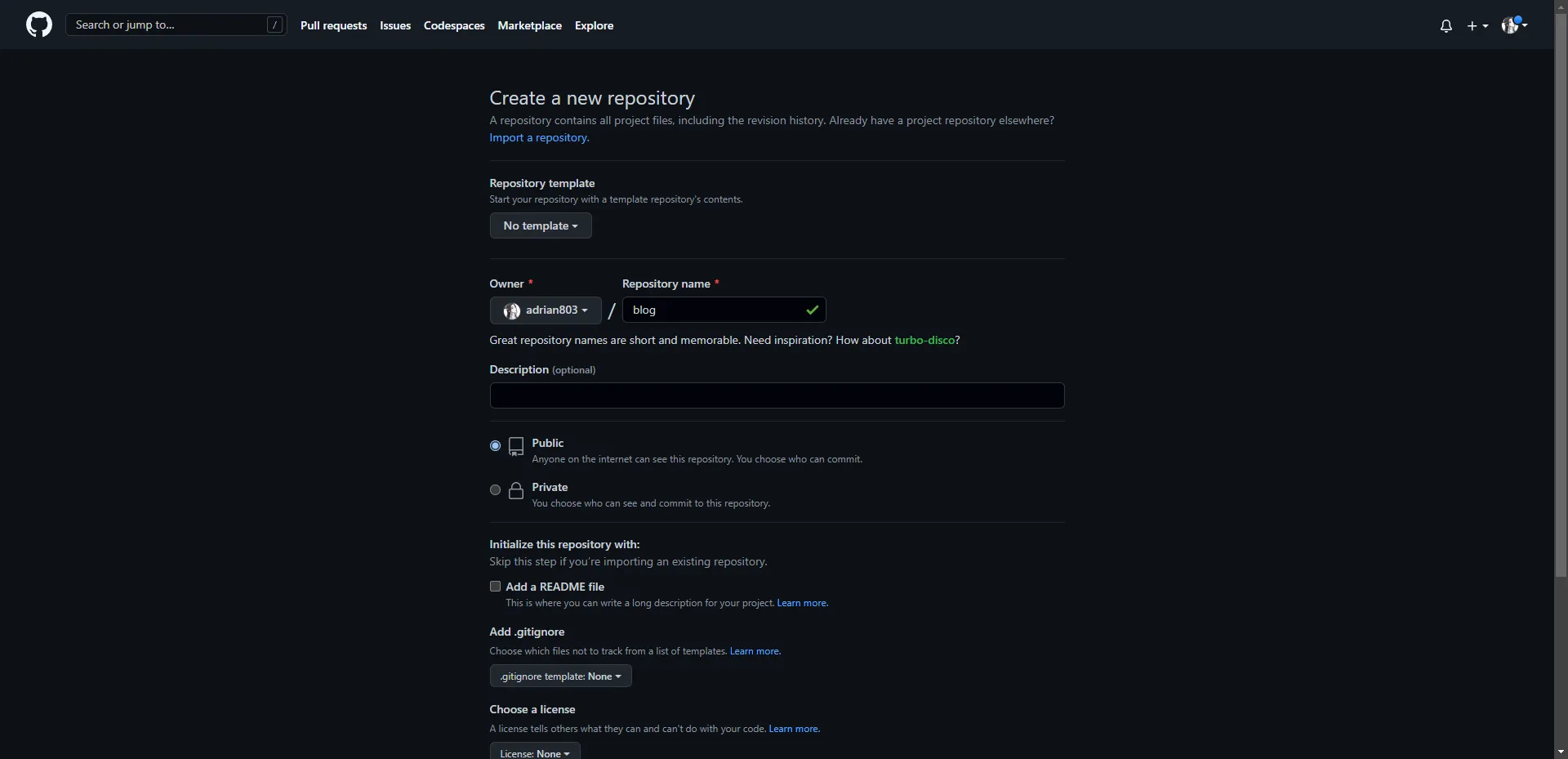Screen dimensions: 1568x759
Task: Select the Private visibility radio button
Action: tap(495, 490)
